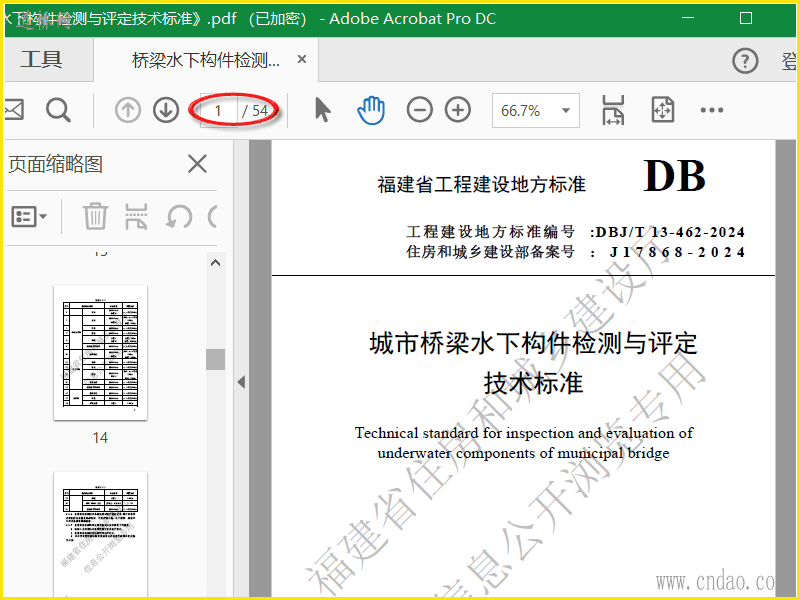This screenshot has height=600, width=800.
Task: Open the magnifier search tool
Action: [58, 110]
